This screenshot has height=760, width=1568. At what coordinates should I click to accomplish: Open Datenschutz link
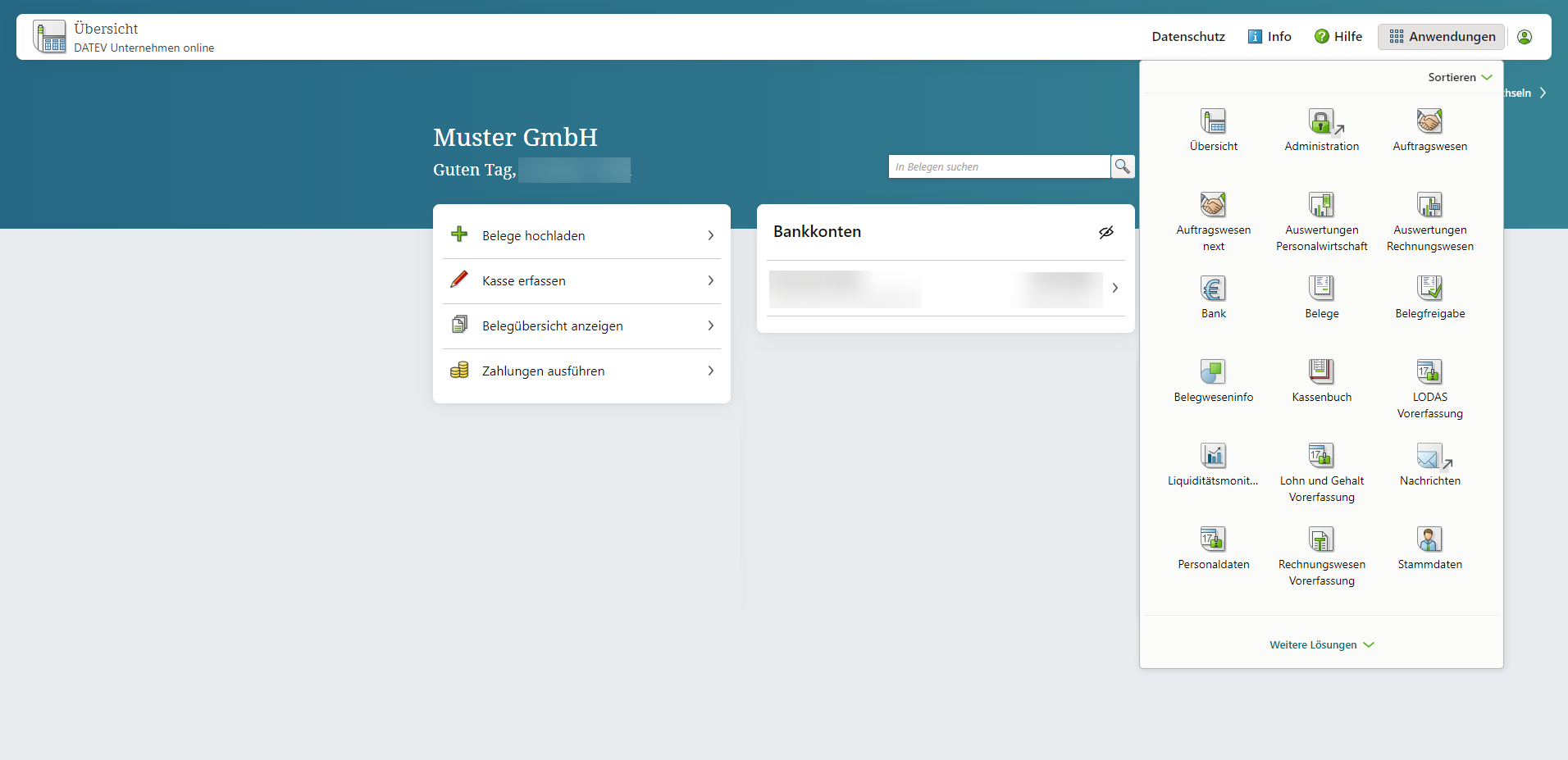1187,36
